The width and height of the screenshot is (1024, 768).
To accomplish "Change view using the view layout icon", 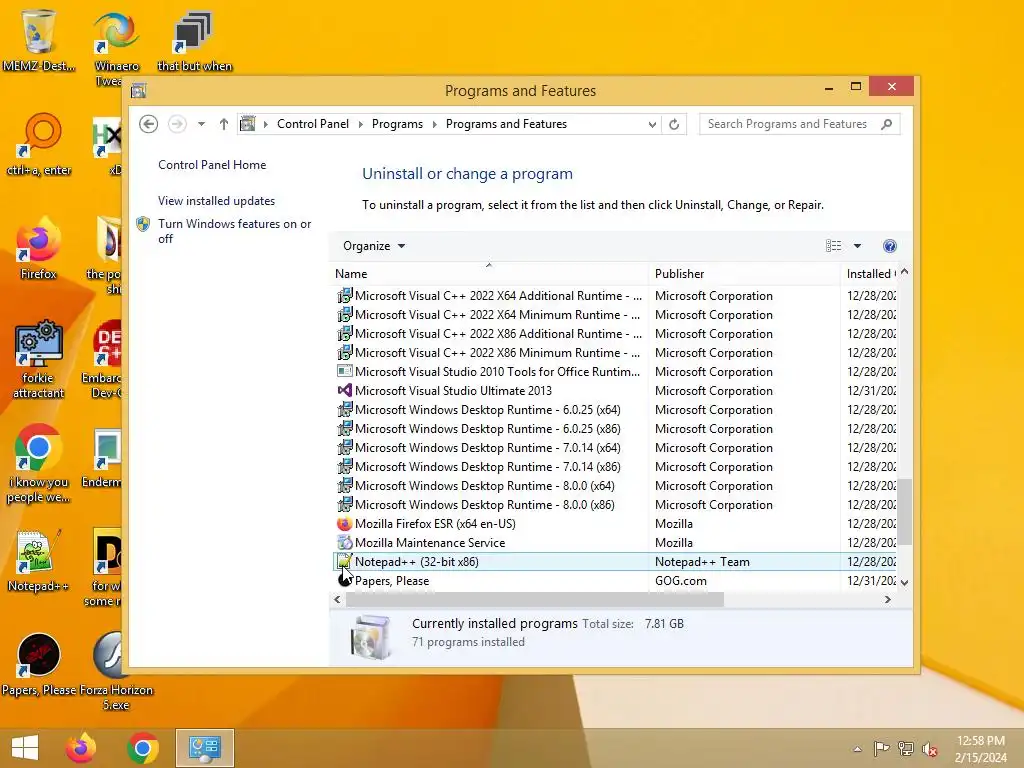I will (x=833, y=246).
